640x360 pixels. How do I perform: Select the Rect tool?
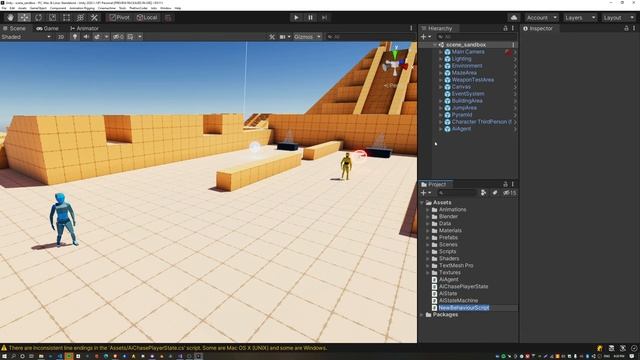(66, 18)
